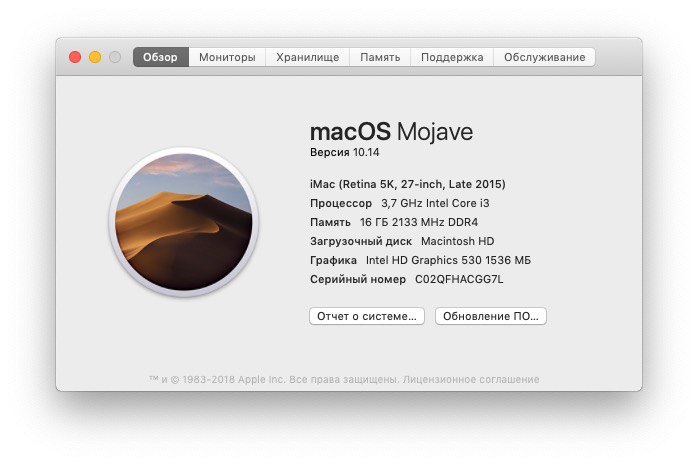Image resolution: width=698 pixels, height=465 pixels.
Task: Click the Версия 10.14 text
Action: (345, 153)
